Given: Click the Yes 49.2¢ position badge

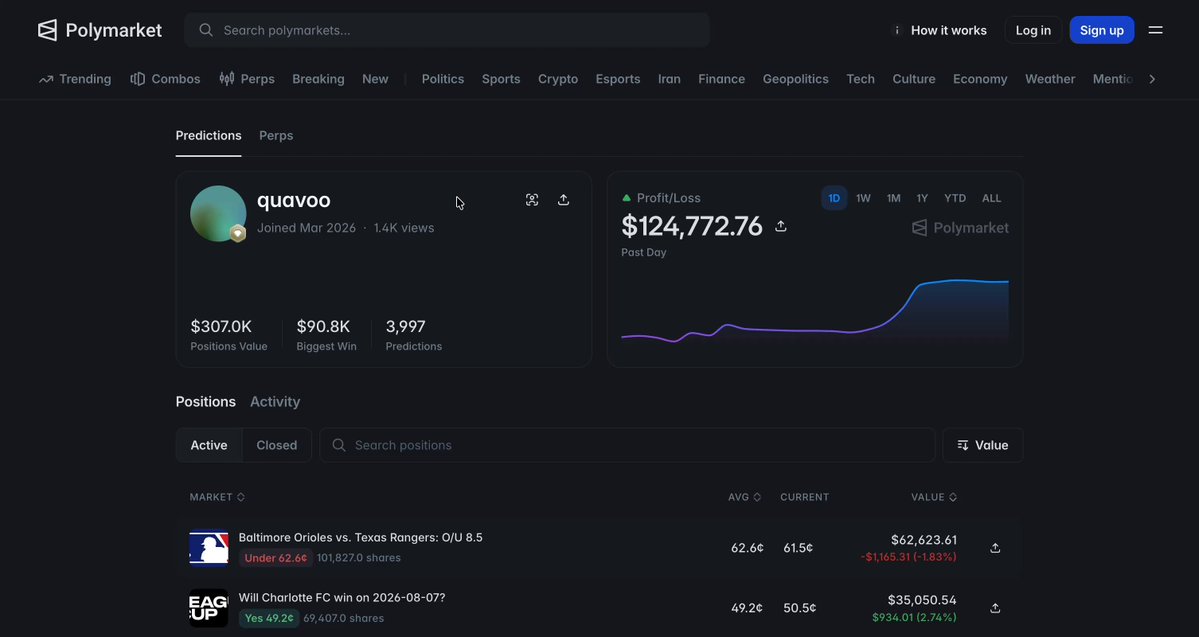Looking at the screenshot, I should point(268,618).
